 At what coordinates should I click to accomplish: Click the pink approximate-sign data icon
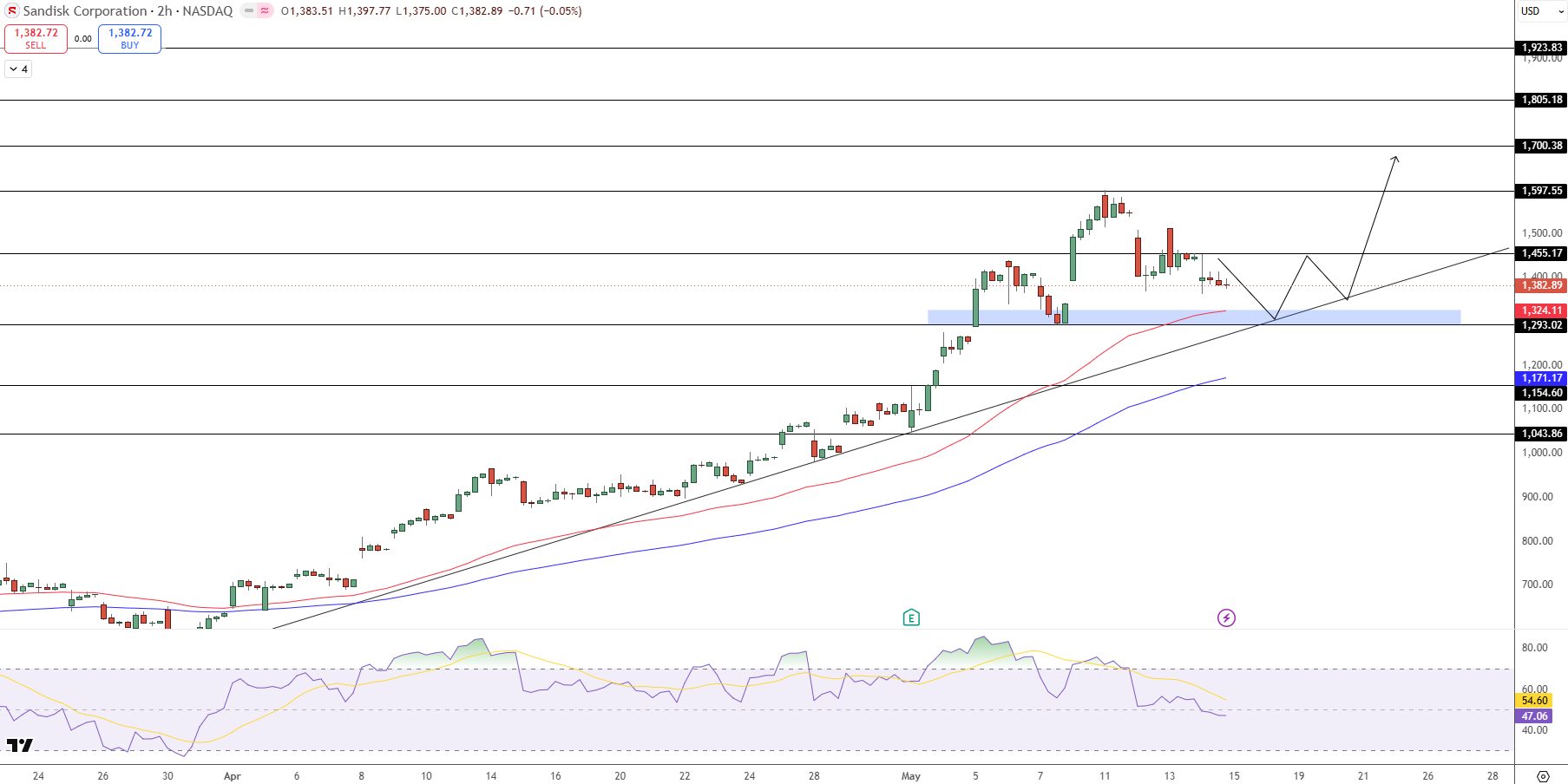point(265,11)
